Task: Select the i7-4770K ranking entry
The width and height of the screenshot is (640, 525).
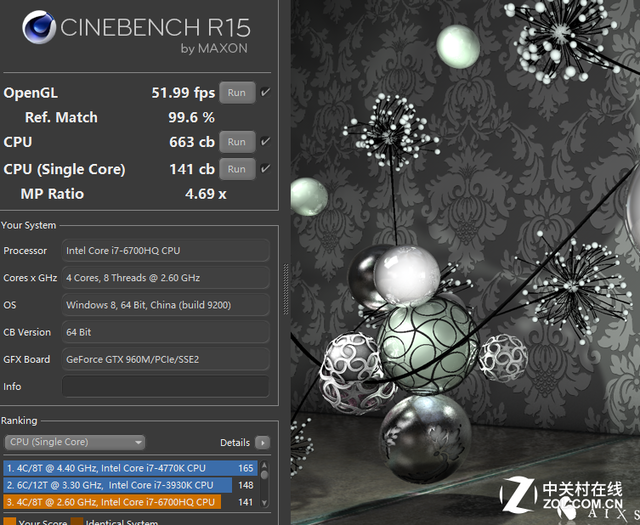Action: 130,468
